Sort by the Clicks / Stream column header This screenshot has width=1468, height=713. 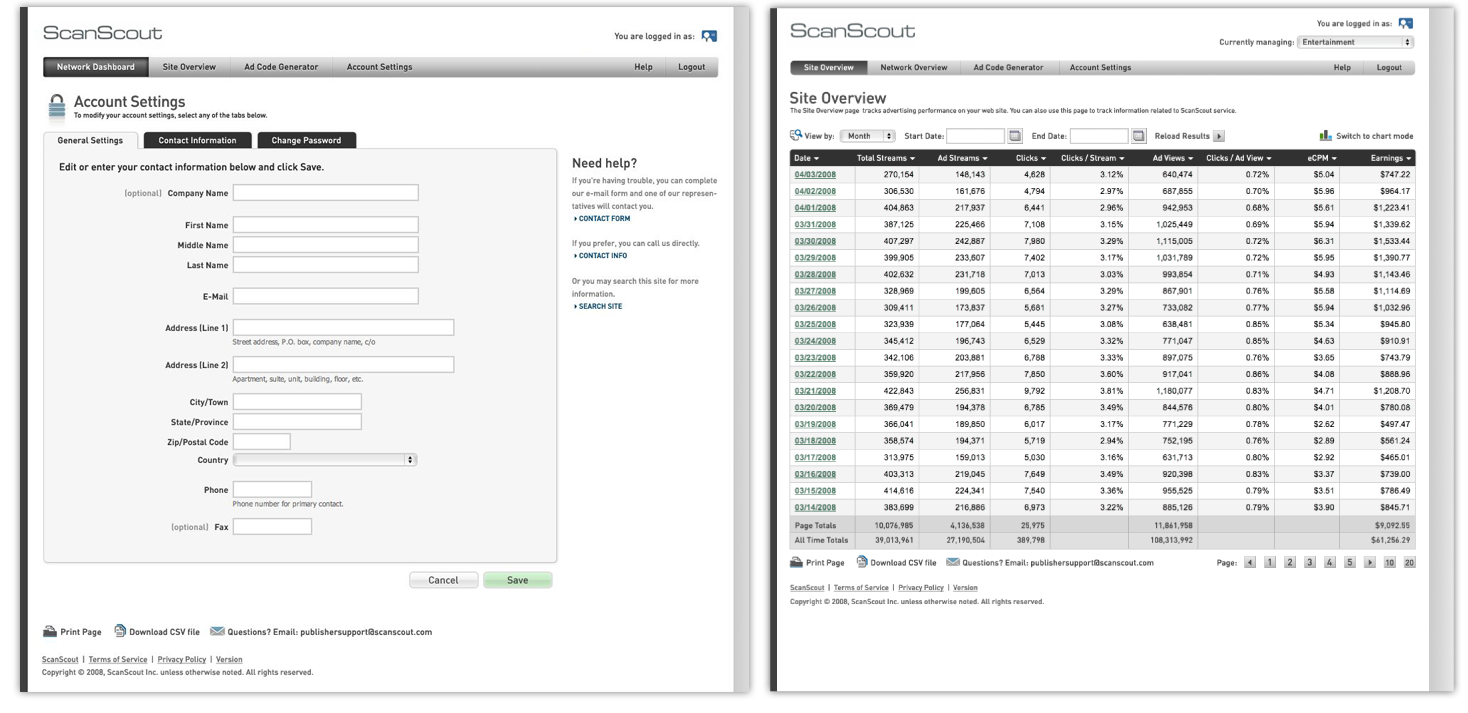pyautogui.click(x=1092, y=158)
